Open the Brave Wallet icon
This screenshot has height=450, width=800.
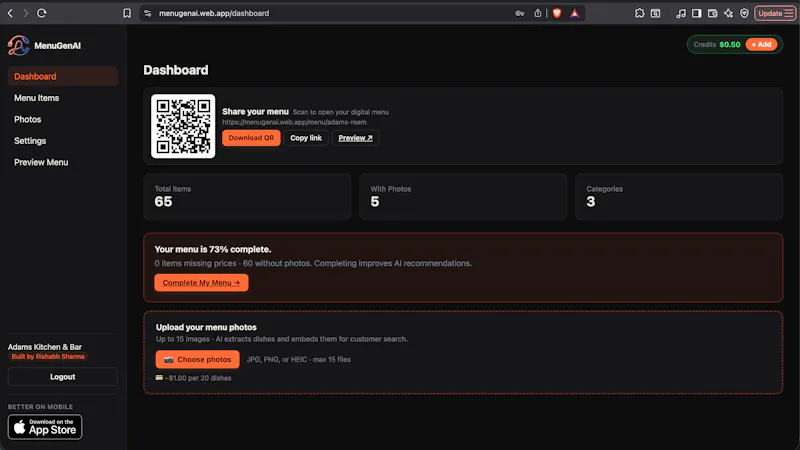pos(713,13)
